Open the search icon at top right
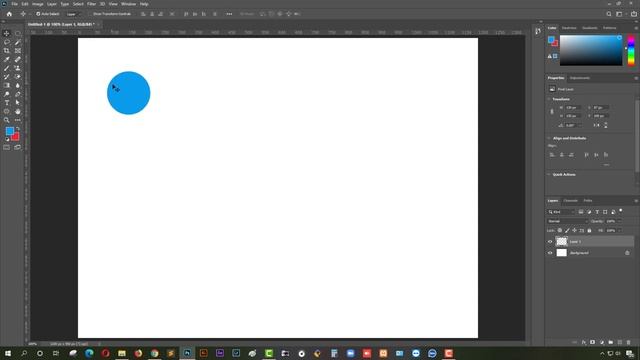Screen dimensions: 640x360 pyautogui.click(x=609, y=14)
